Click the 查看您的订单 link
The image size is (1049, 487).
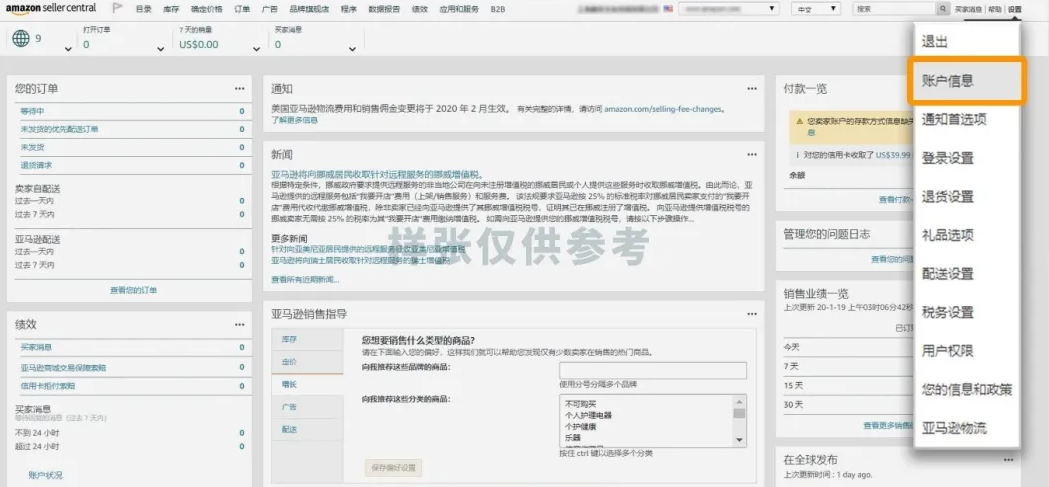click(133, 290)
